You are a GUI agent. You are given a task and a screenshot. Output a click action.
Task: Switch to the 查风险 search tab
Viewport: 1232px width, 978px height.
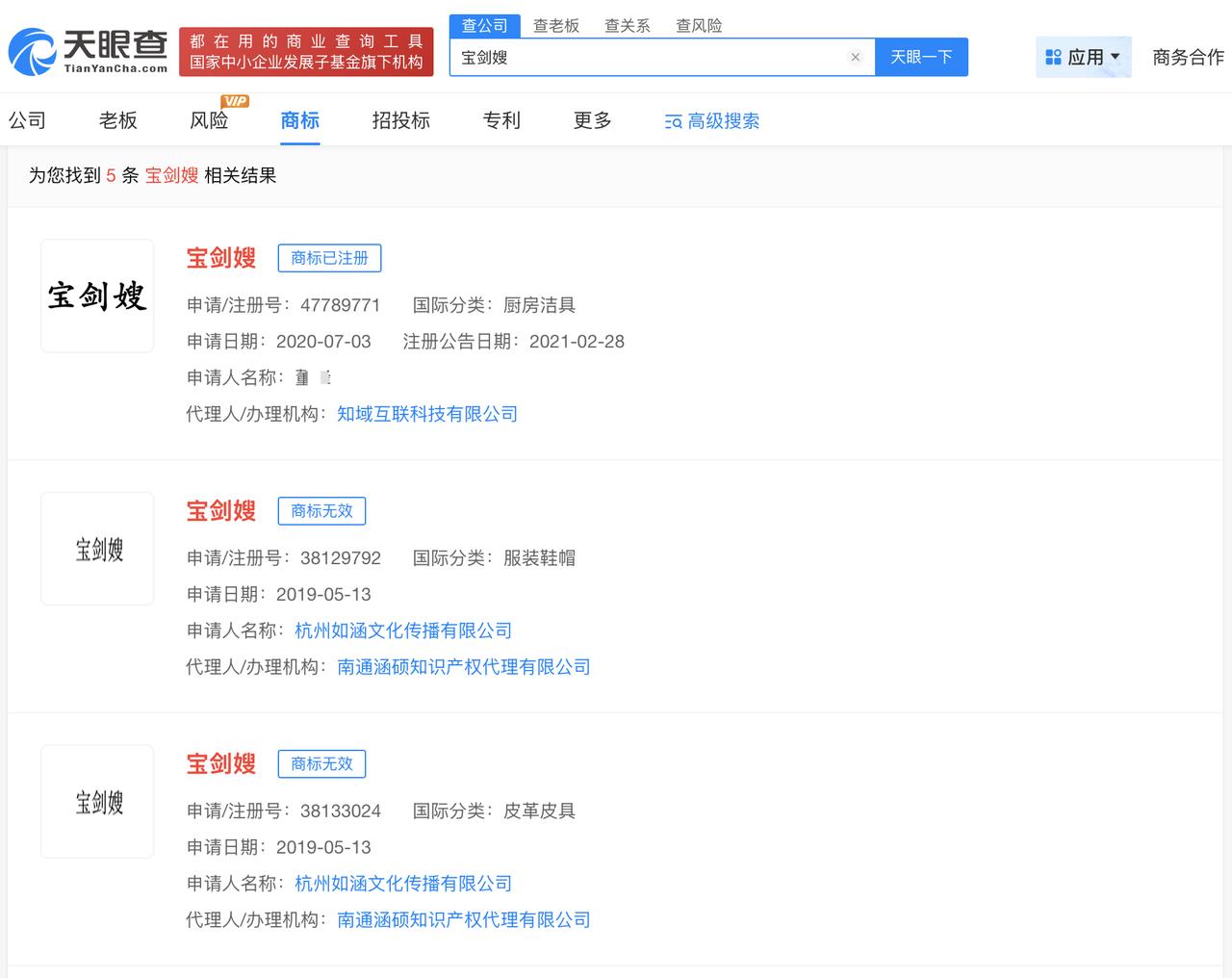click(x=699, y=26)
